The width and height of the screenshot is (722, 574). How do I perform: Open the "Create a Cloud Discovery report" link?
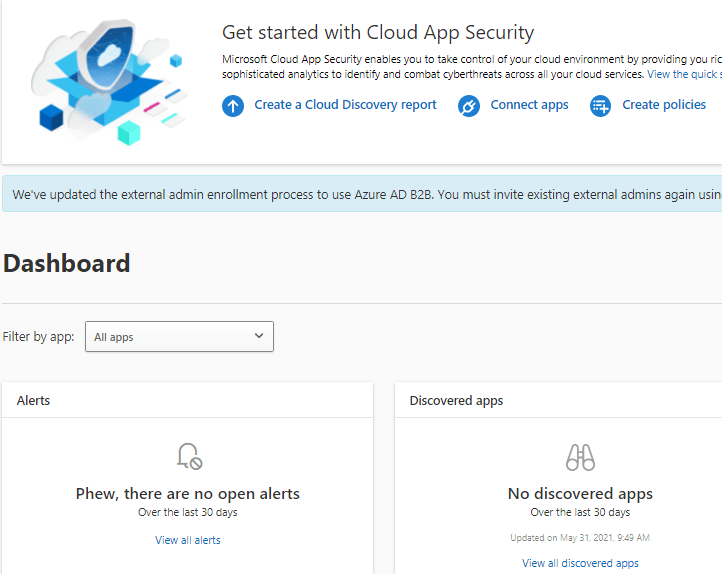coord(345,105)
